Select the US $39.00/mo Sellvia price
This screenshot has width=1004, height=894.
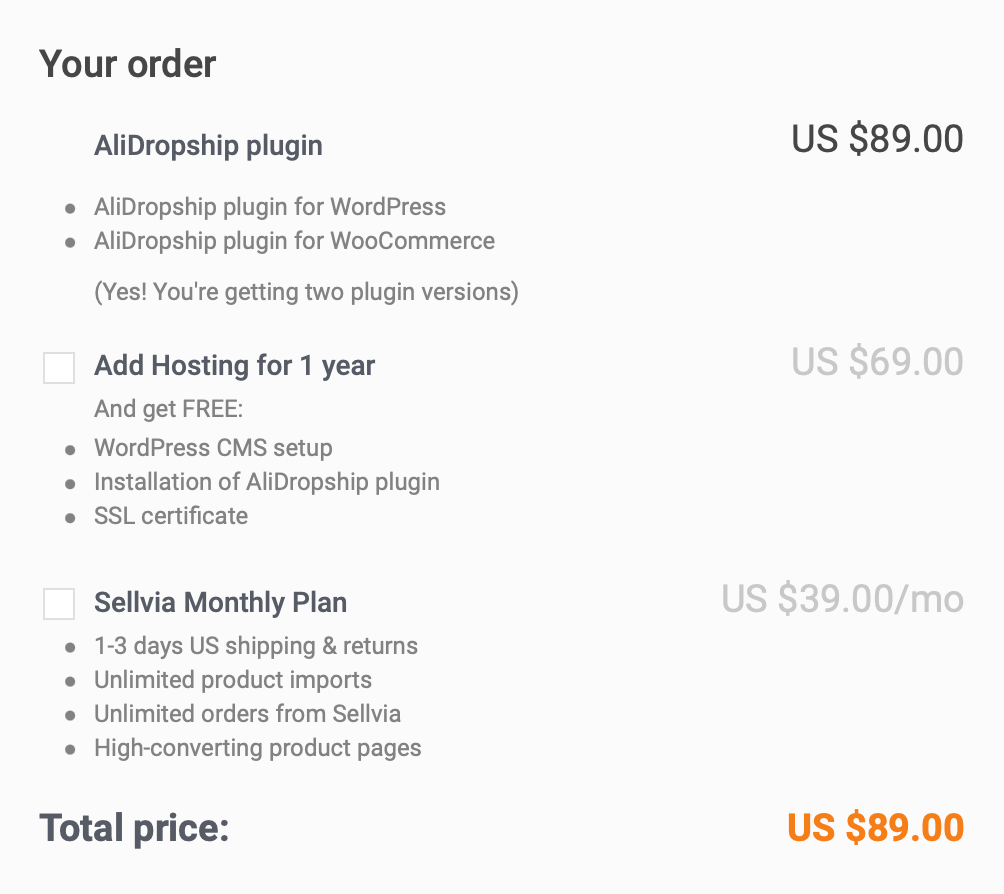tap(843, 599)
